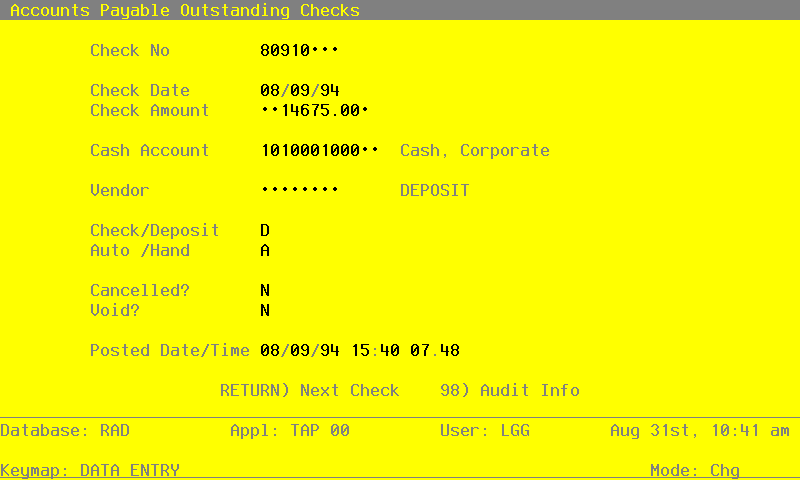Click the Cancelled? label
The width and height of the screenshot is (800, 480).
(x=140, y=290)
